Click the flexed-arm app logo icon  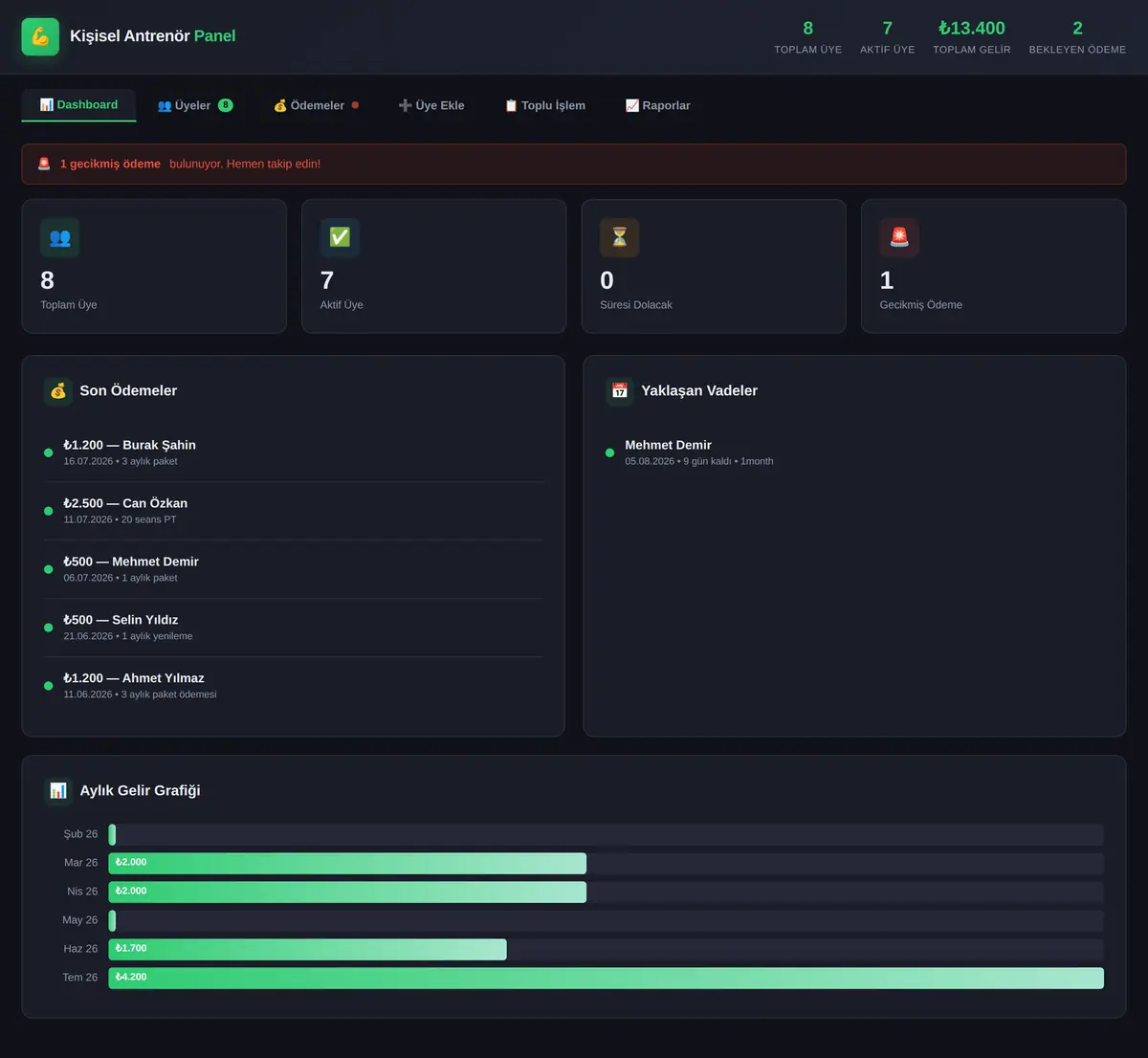click(x=40, y=36)
